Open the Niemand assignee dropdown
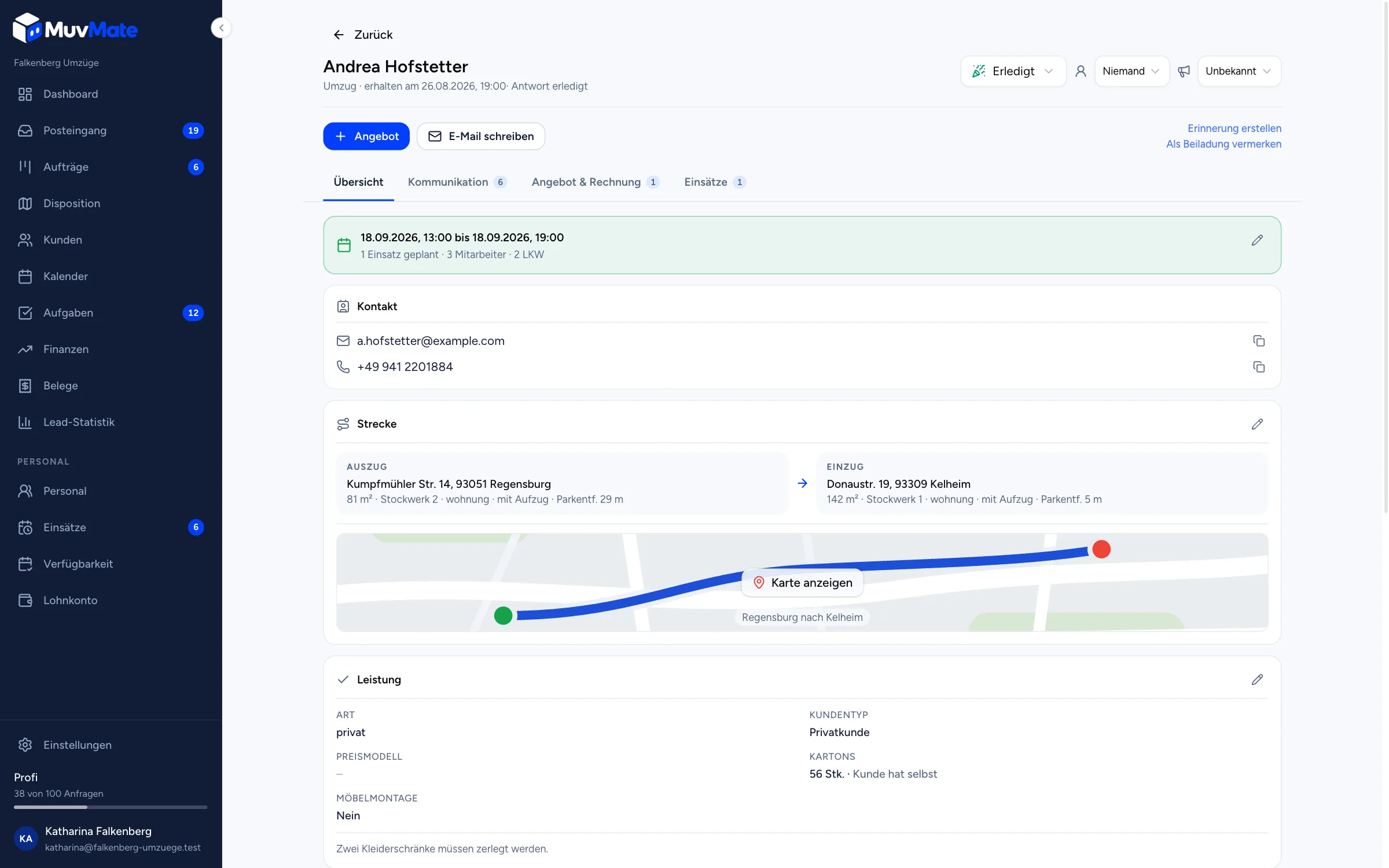 point(1131,71)
